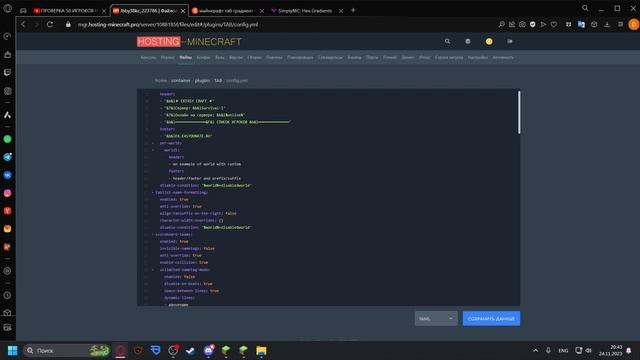Open the Консоль navigation item
This screenshot has width=640, height=360.
[x=148, y=58]
